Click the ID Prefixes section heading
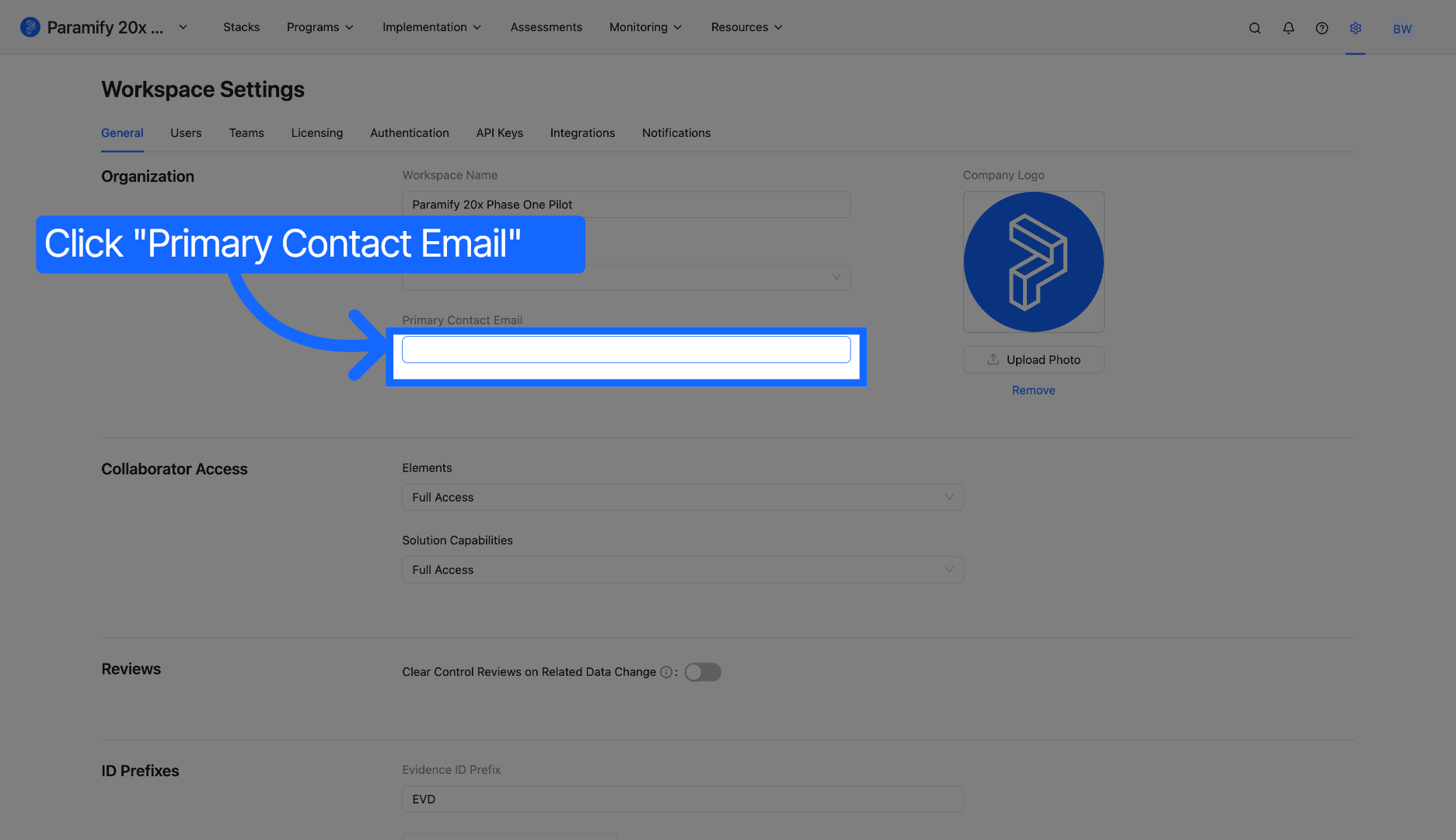1456x840 pixels. coord(140,771)
